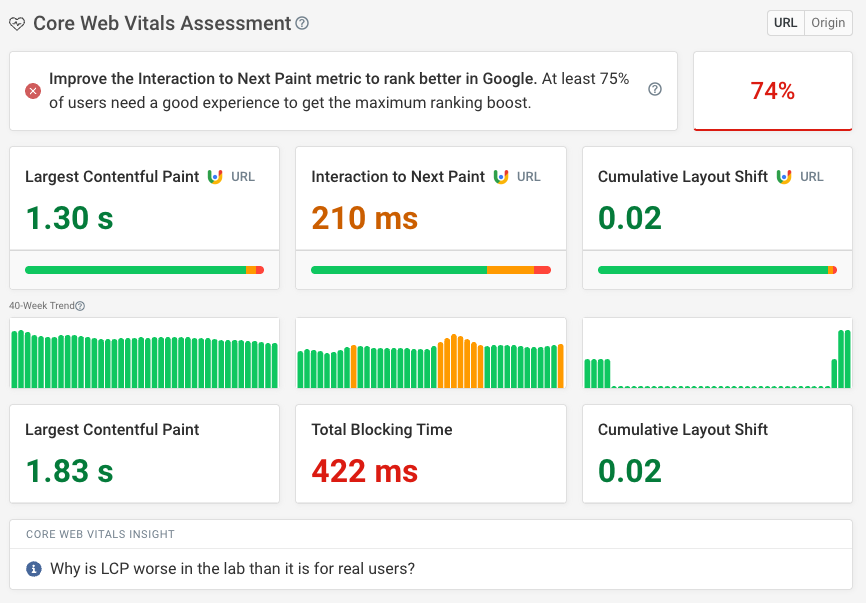Click the red 74% score box
The height and width of the screenshot is (603, 866).
click(772, 90)
